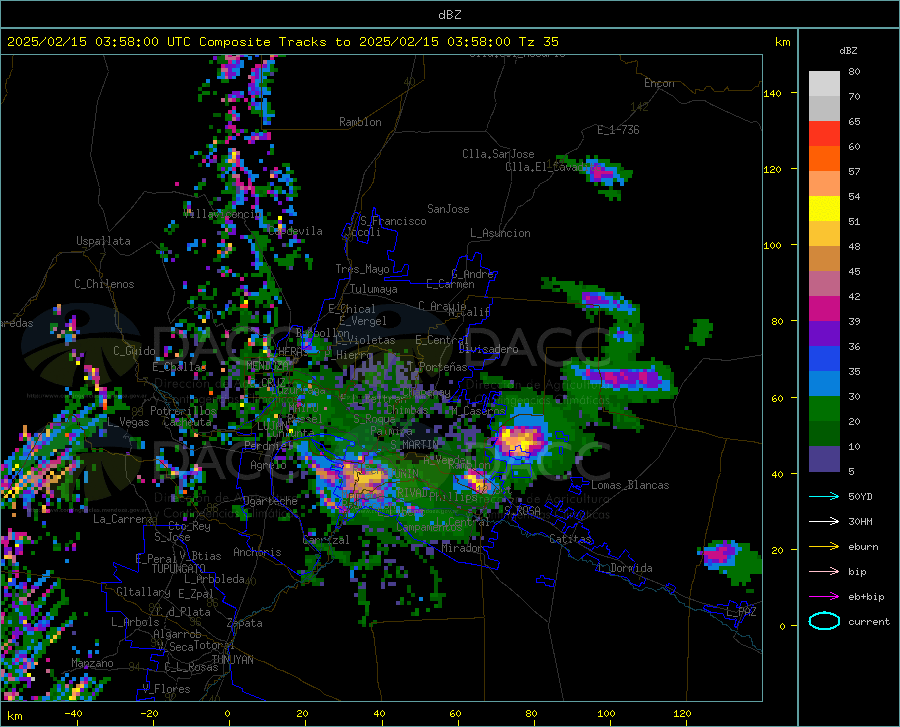Image resolution: width=900 pixels, height=727 pixels.
Task: Click the white 80 dBZ color swatch
Action: pyautogui.click(x=824, y=83)
